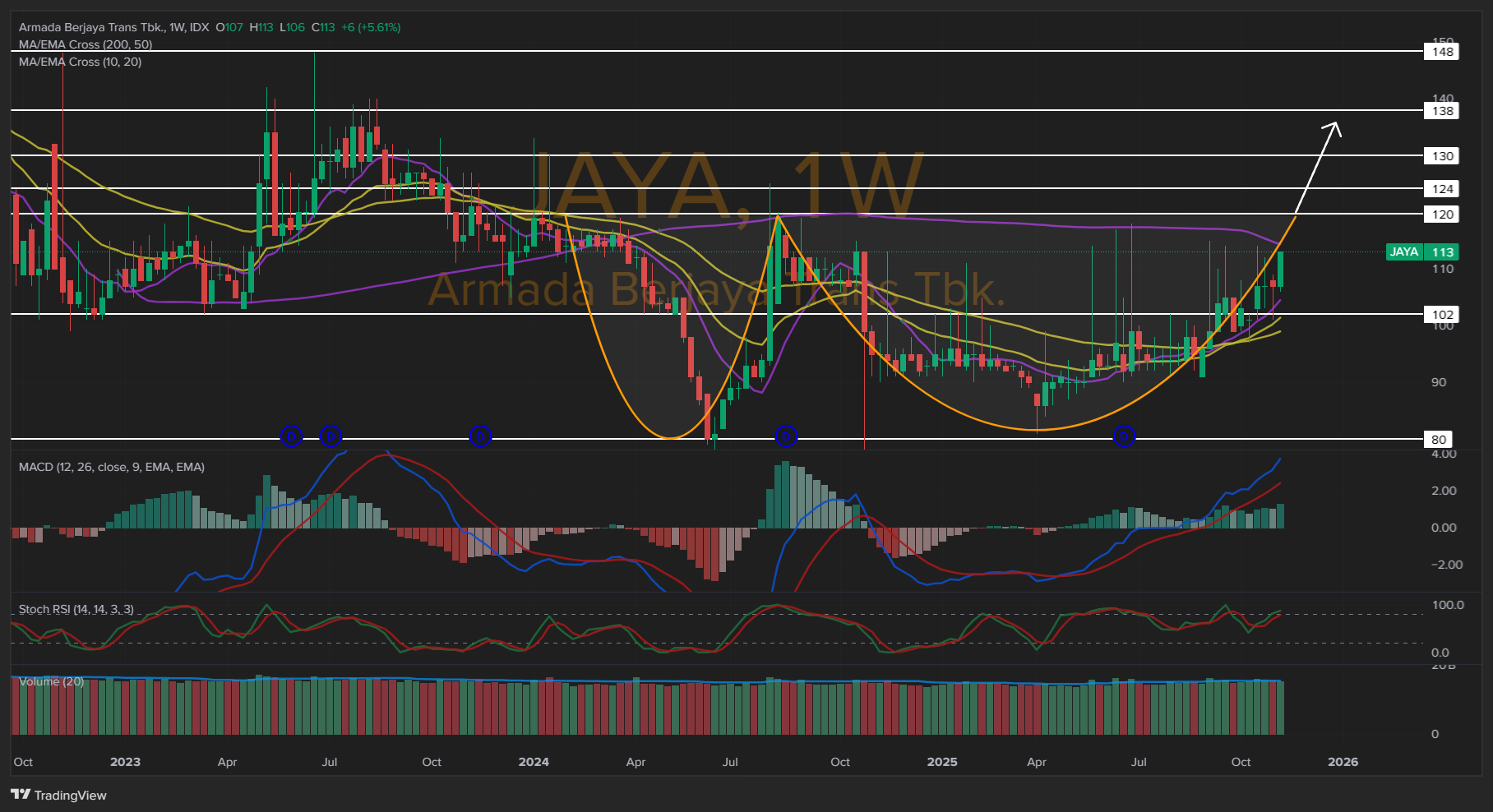This screenshot has height=812, width=1493.
Task: Click the 100.0 value on Stoch RSI scale
Action: [1448, 605]
